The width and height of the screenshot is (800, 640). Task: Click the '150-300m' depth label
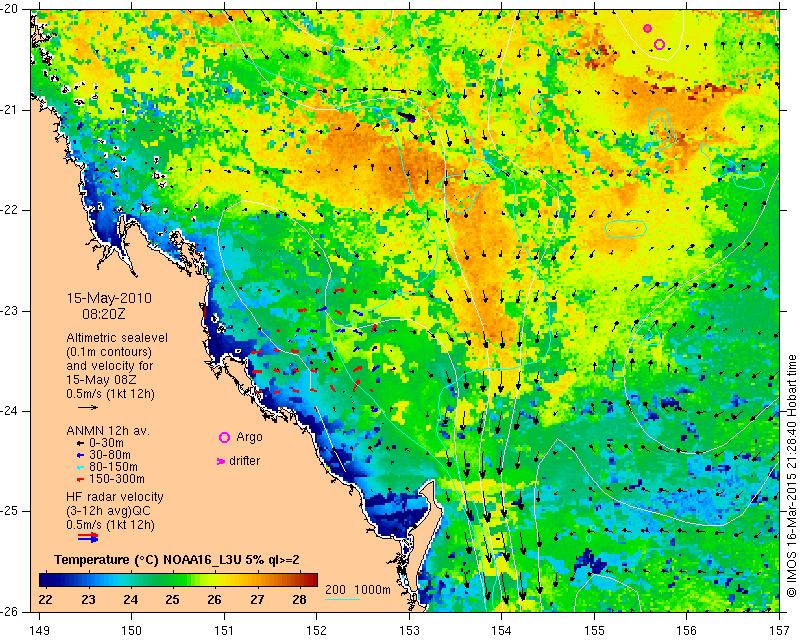[117, 479]
